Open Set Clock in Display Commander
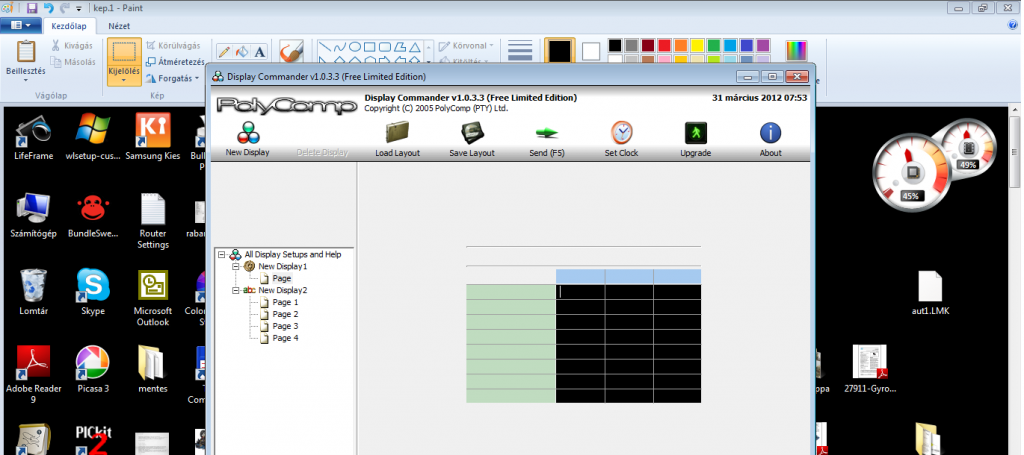 [x=621, y=133]
